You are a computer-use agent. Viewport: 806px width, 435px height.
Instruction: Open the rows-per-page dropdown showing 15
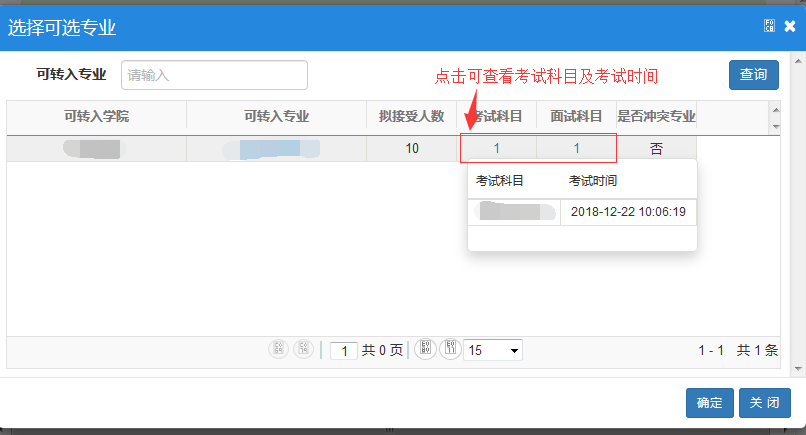click(492, 350)
